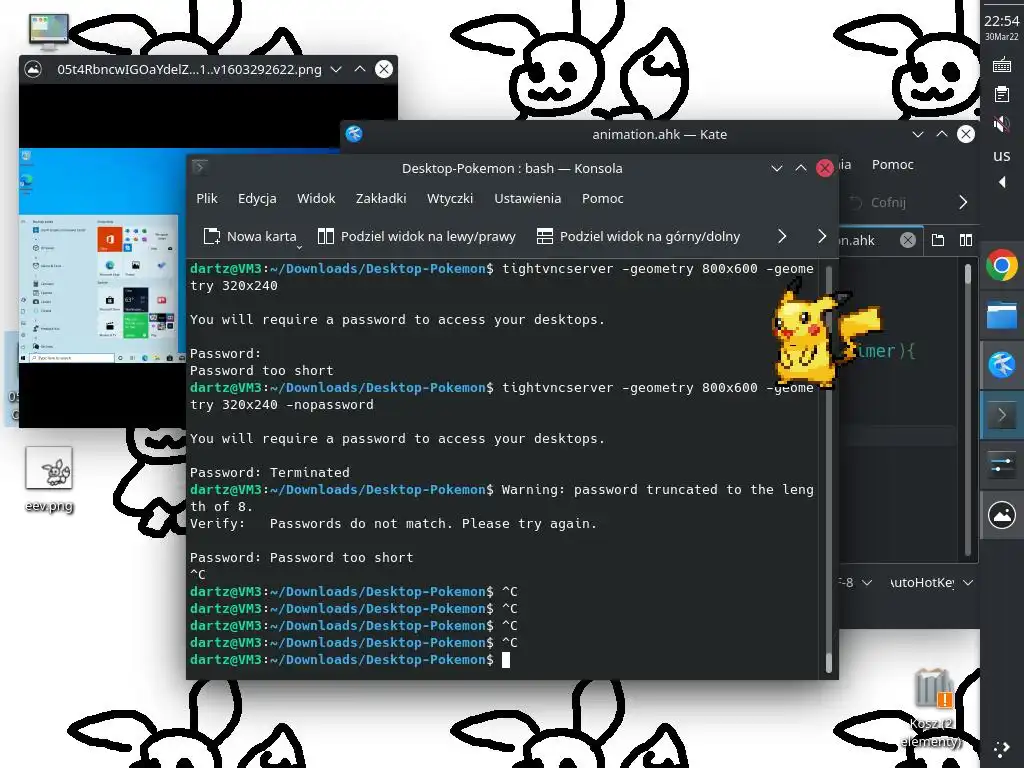Open the Zakładki menu in Konsola
Image resolution: width=1024 pixels, height=768 pixels.
(381, 199)
